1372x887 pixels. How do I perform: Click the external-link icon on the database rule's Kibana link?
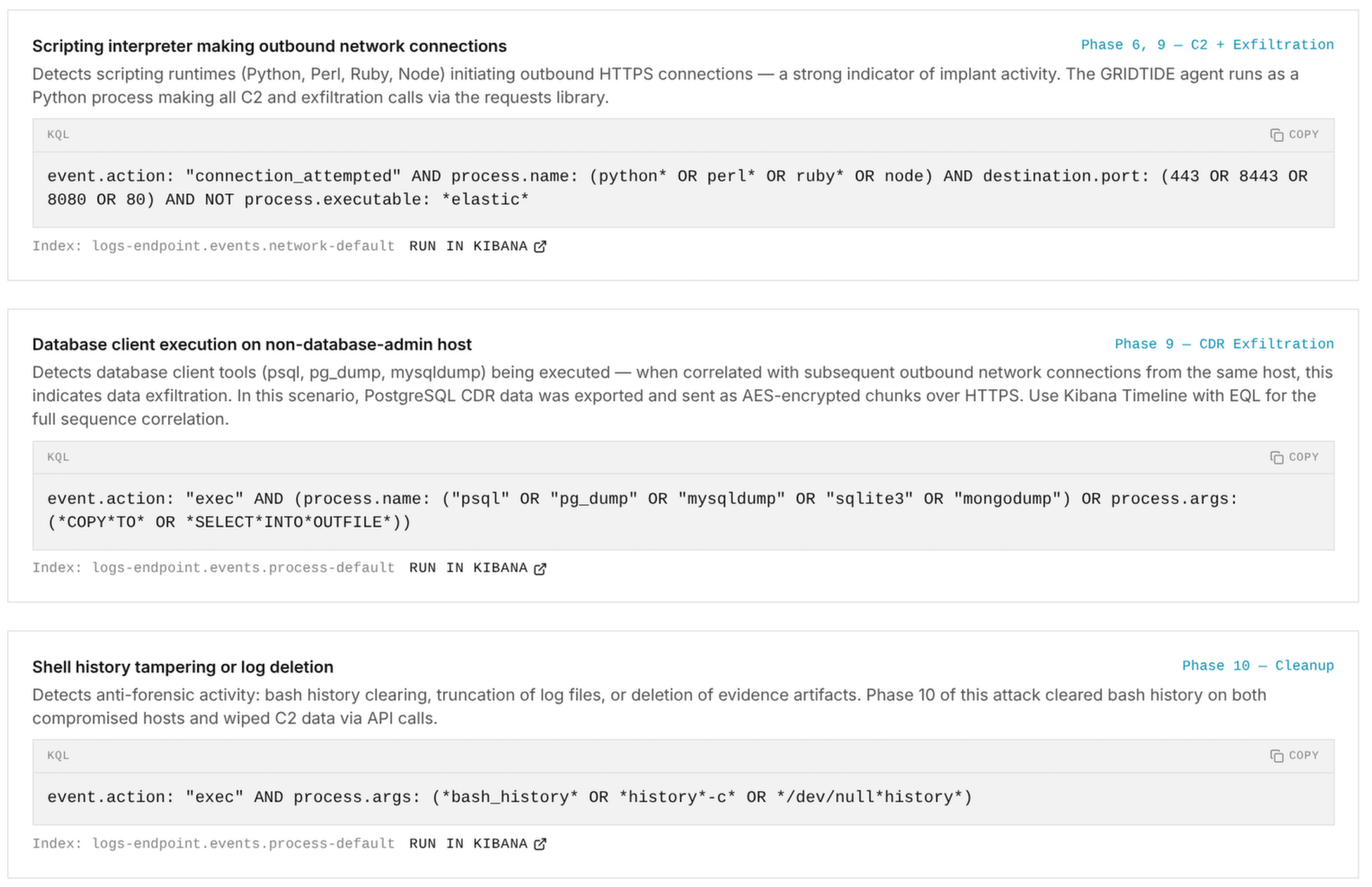point(540,568)
